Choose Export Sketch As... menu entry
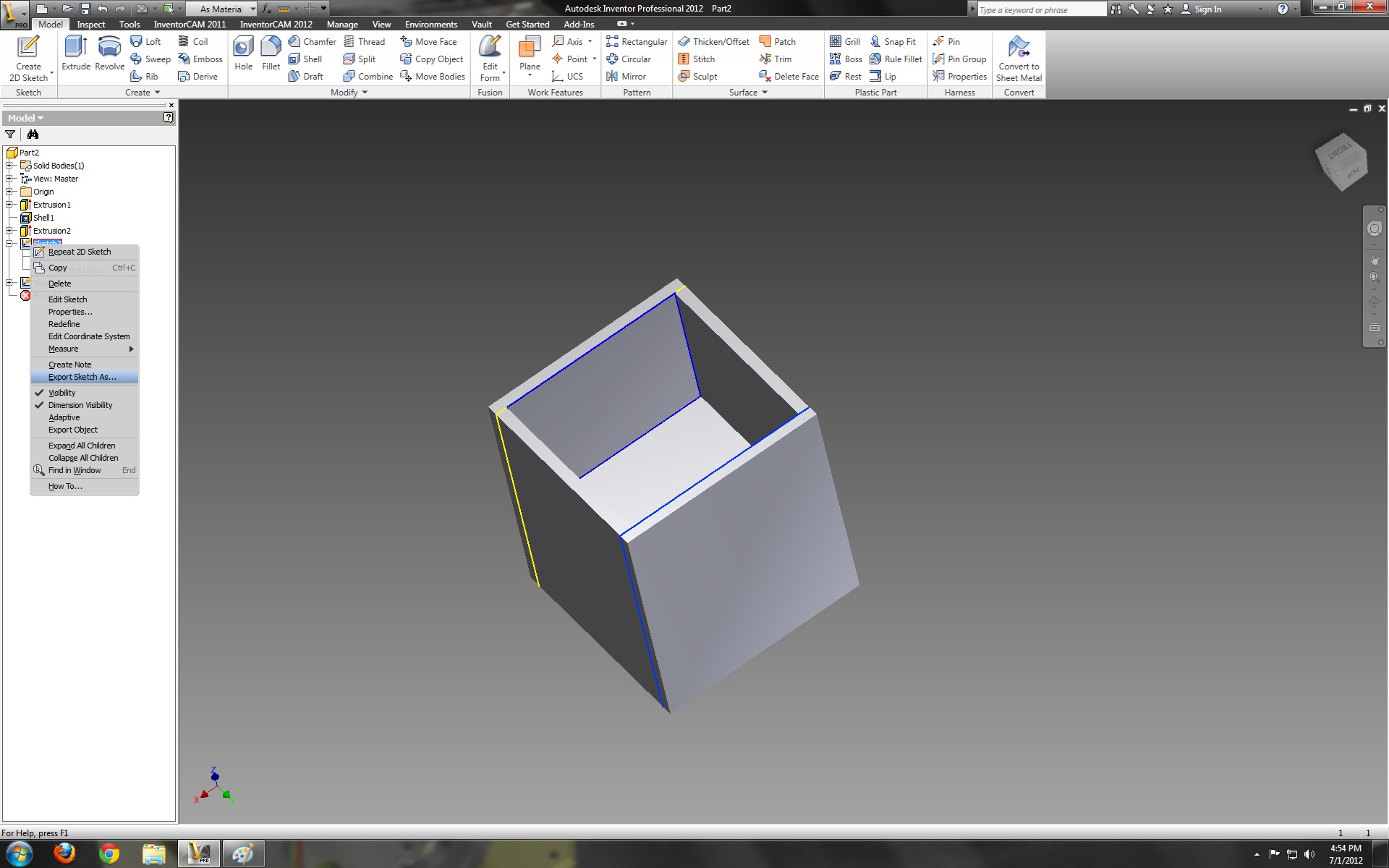Image resolution: width=1389 pixels, height=868 pixels. tap(85, 377)
